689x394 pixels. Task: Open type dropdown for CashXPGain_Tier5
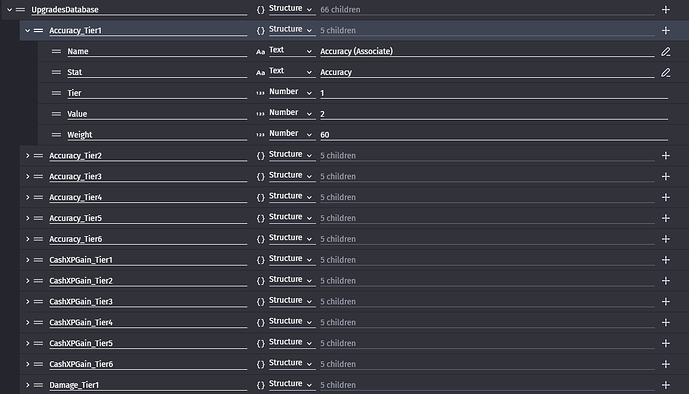click(292, 343)
